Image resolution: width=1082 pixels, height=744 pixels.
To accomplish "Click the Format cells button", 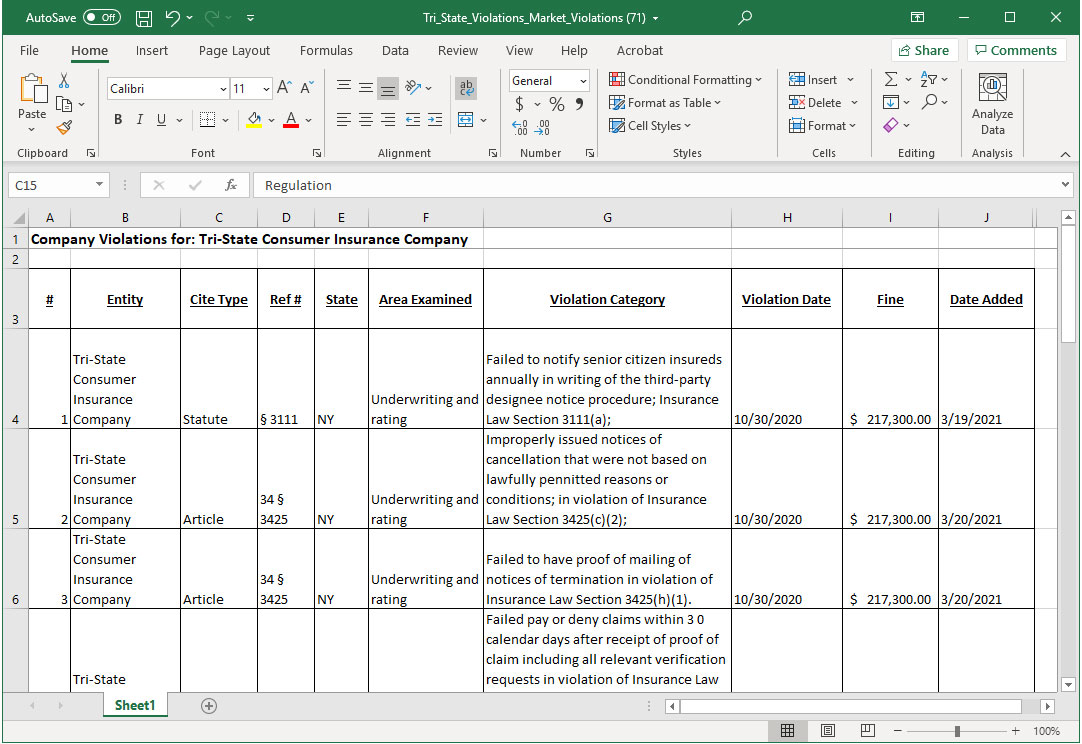I will tap(823, 126).
